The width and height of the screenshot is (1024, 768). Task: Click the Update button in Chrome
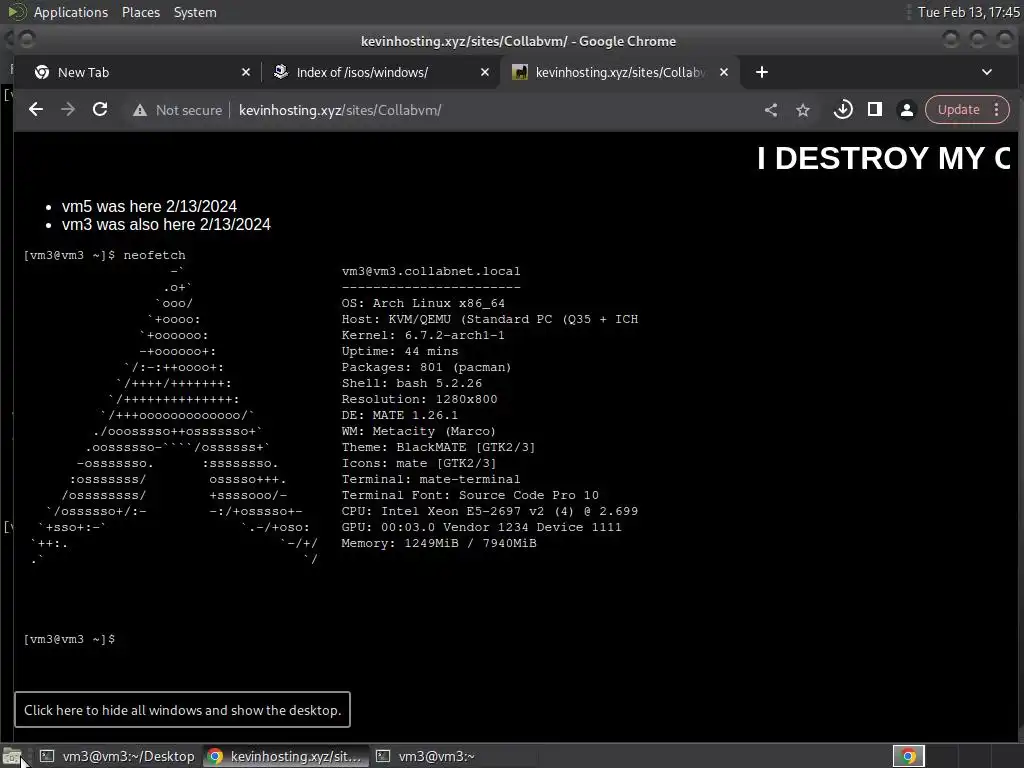(x=958, y=110)
